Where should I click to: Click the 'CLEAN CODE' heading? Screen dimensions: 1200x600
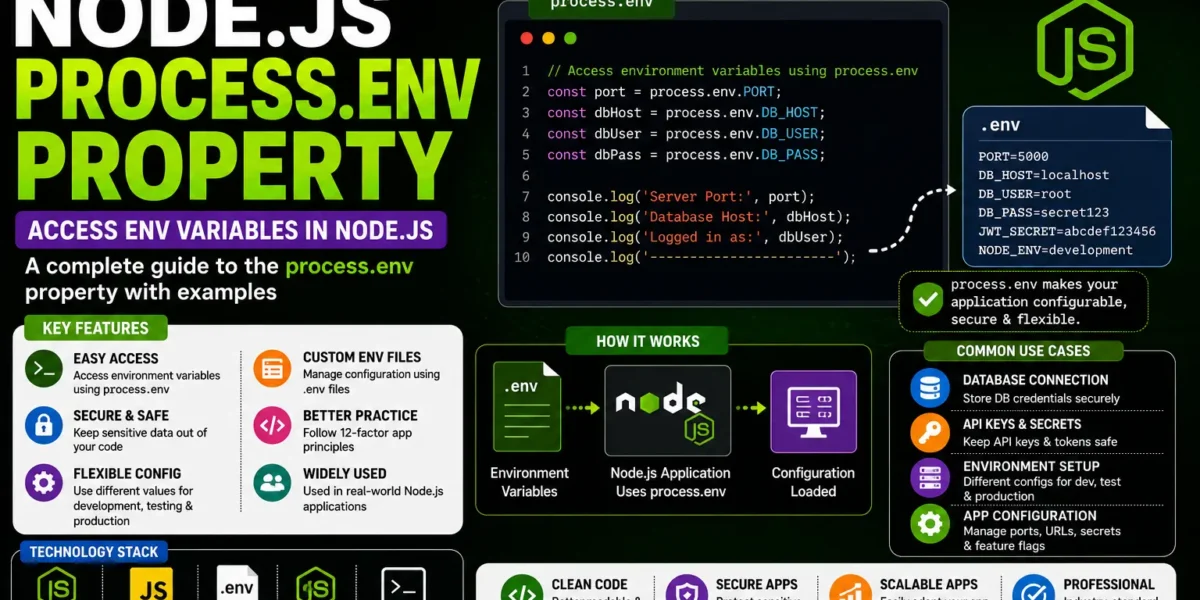click(x=590, y=584)
